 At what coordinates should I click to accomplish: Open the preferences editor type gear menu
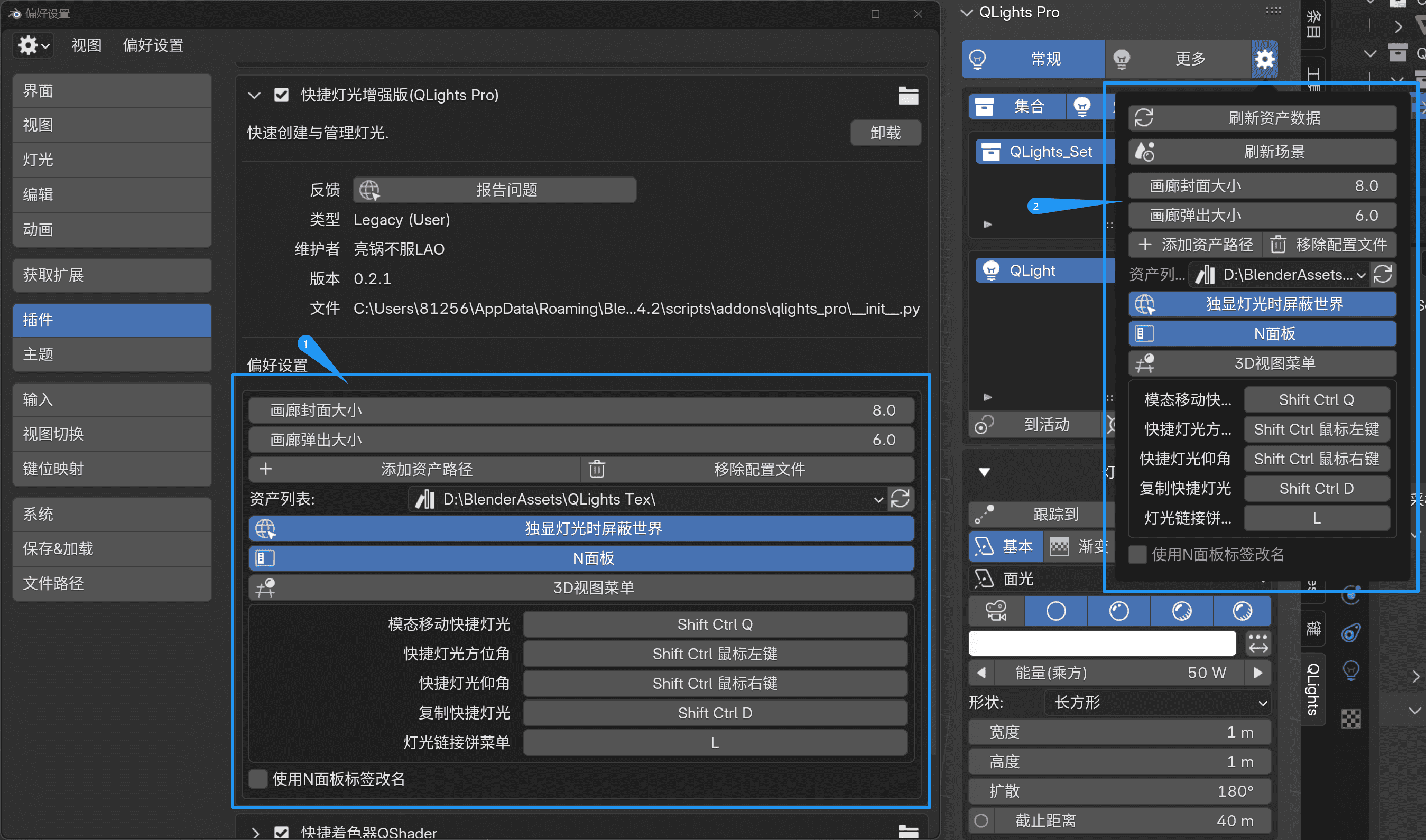click(33, 45)
